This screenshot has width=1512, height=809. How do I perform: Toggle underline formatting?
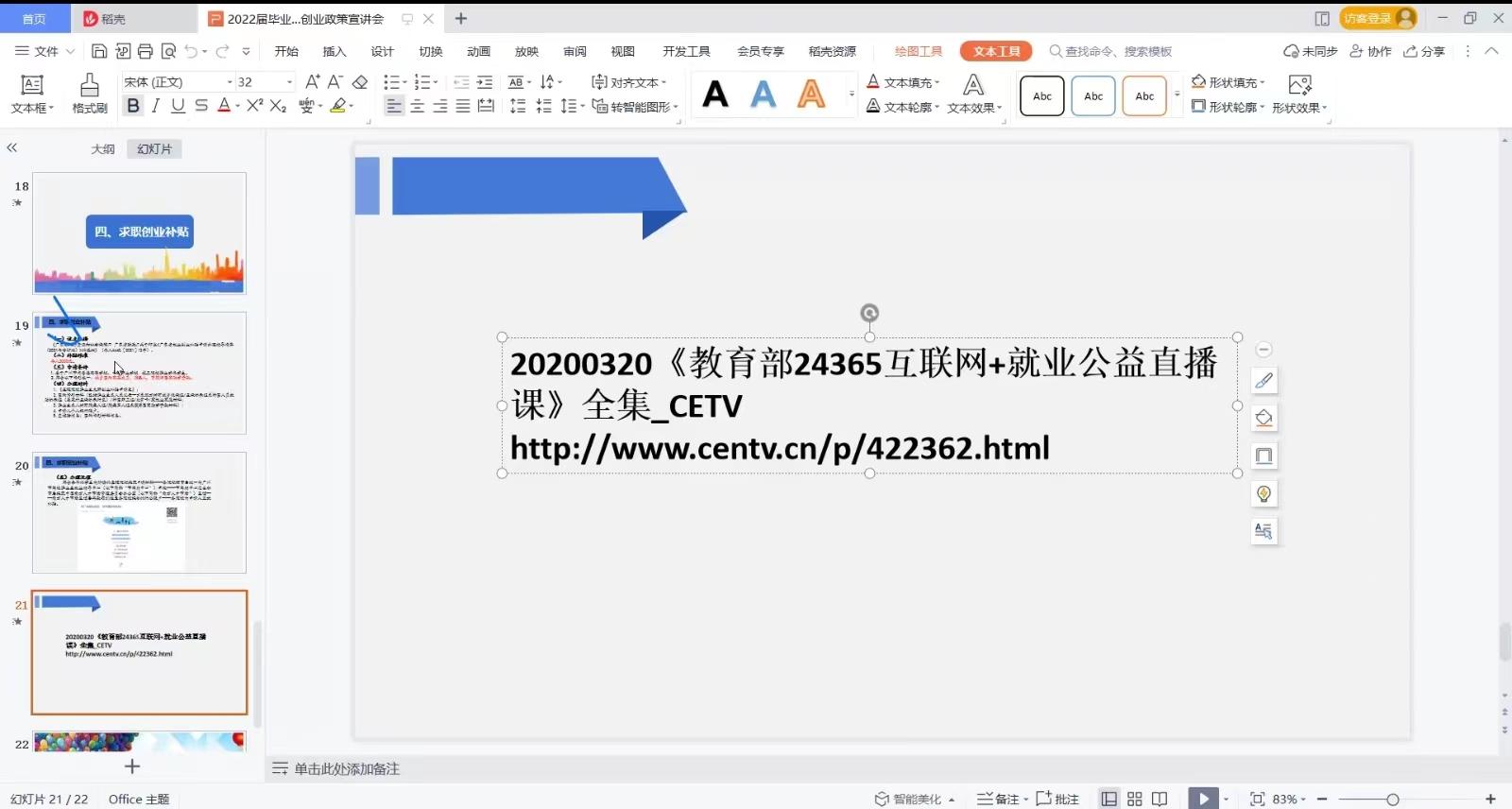point(178,106)
